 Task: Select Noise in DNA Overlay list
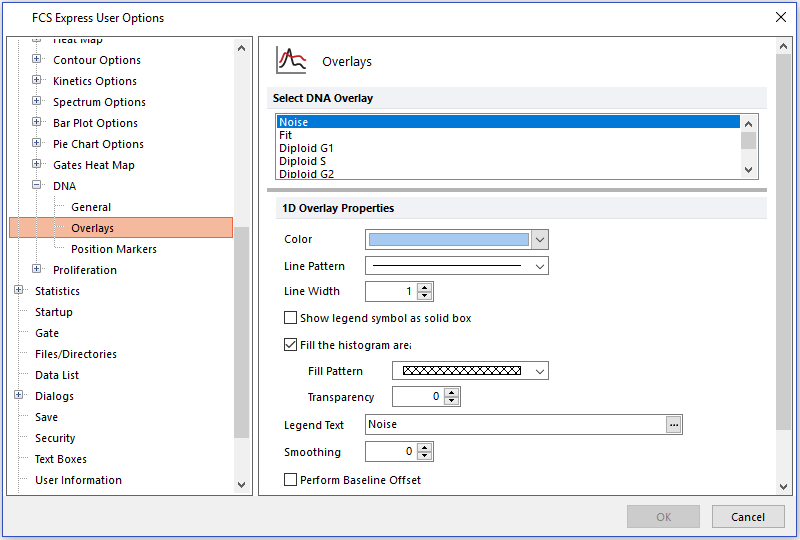(x=508, y=121)
